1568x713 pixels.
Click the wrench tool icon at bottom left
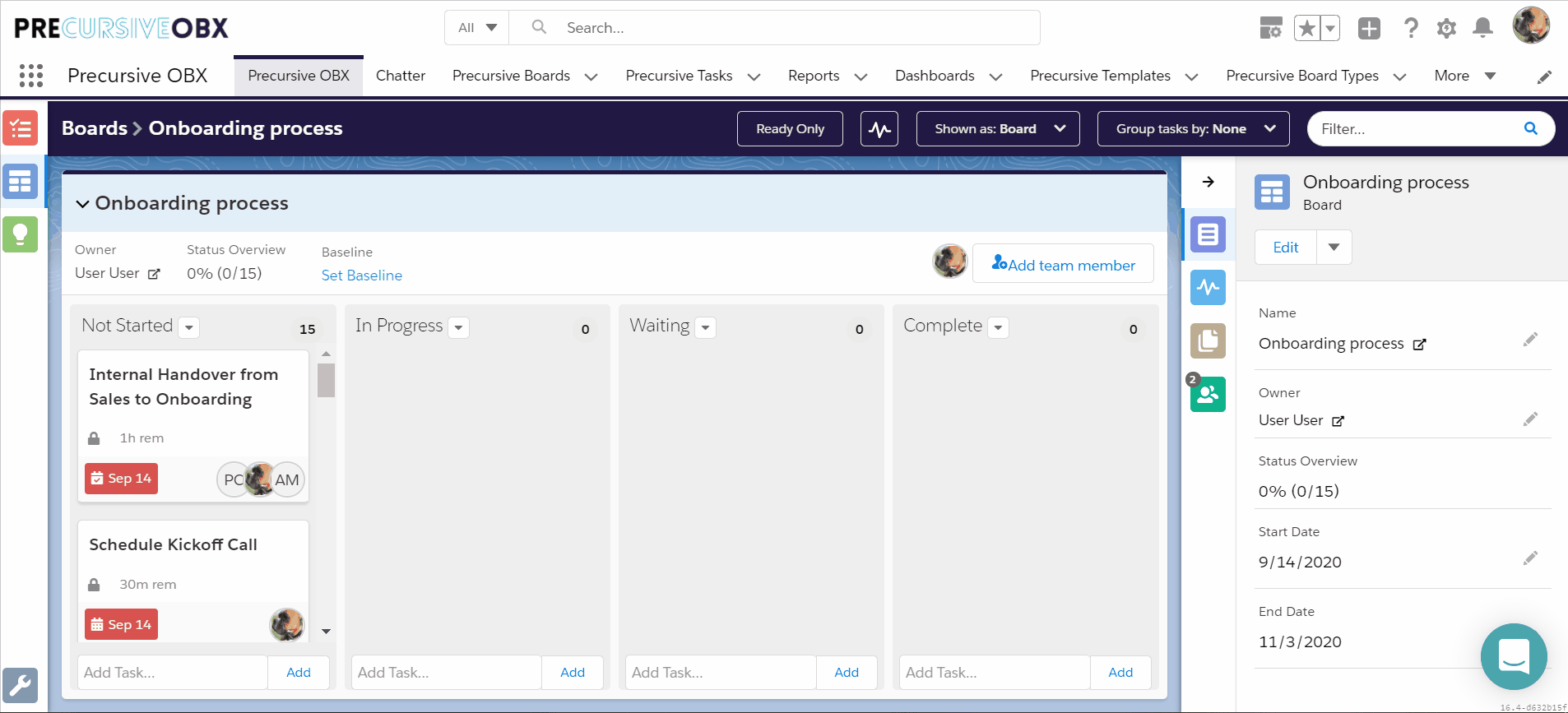point(21,685)
